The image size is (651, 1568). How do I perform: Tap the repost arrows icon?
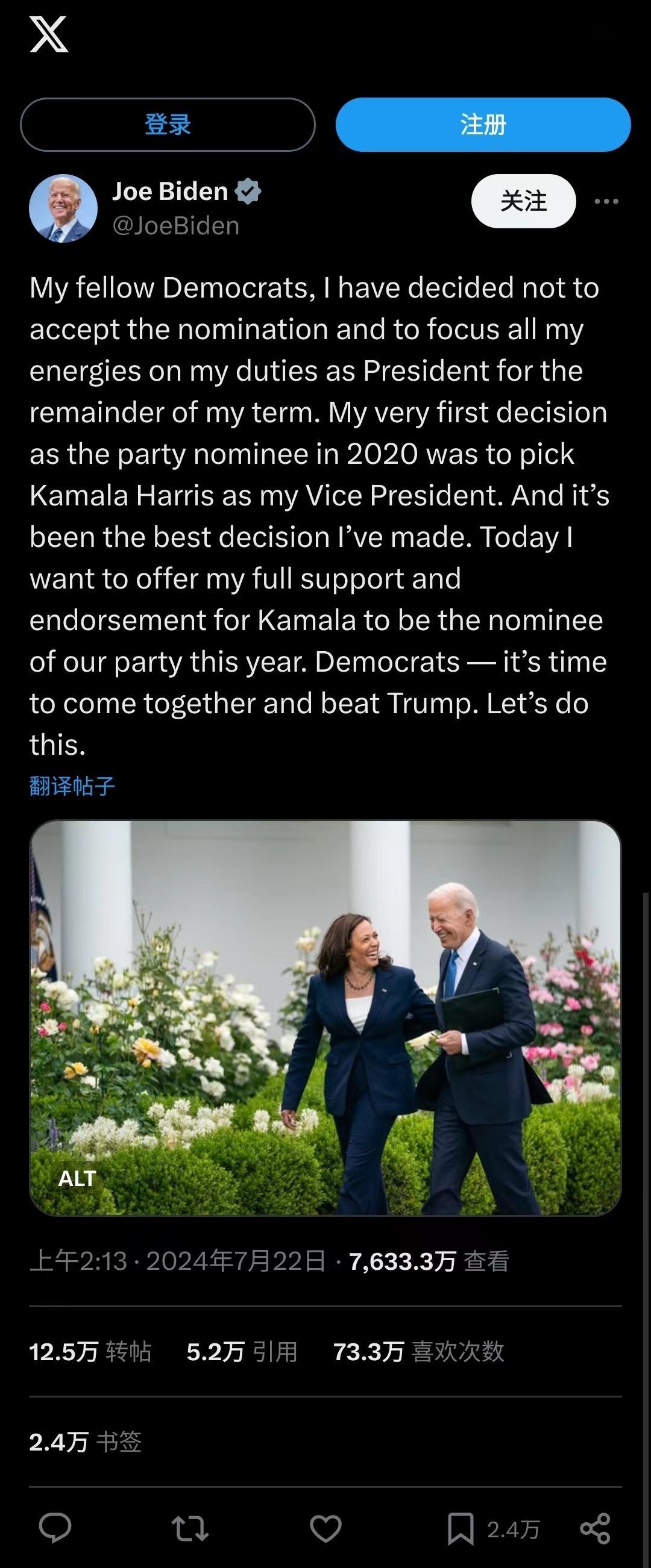coord(190,1529)
